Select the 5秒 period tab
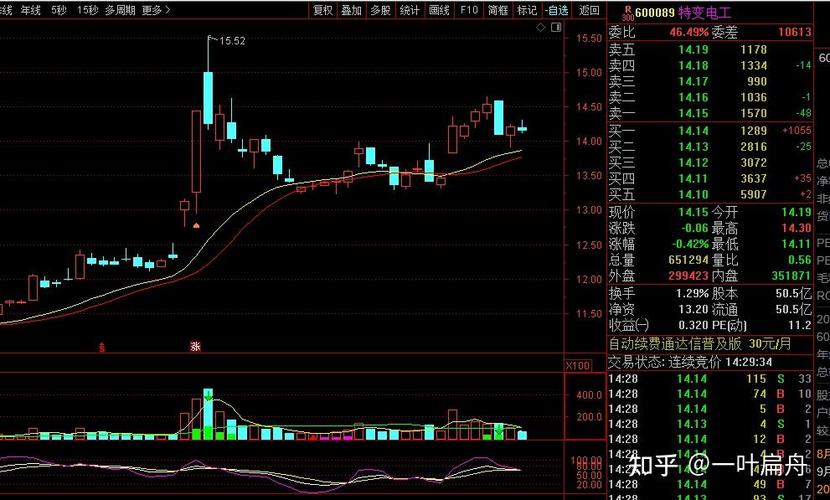Image resolution: width=830 pixels, height=500 pixels. pyautogui.click(x=60, y=10)
